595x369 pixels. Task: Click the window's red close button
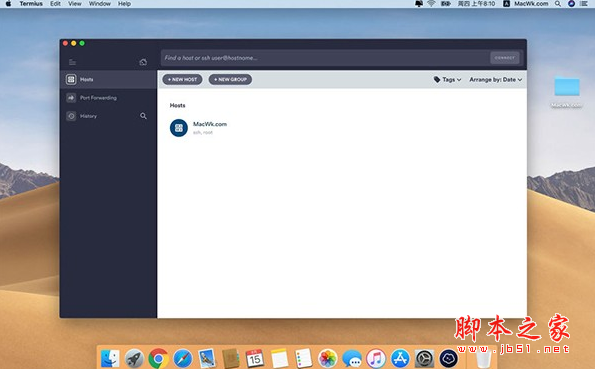click(65, 43)
